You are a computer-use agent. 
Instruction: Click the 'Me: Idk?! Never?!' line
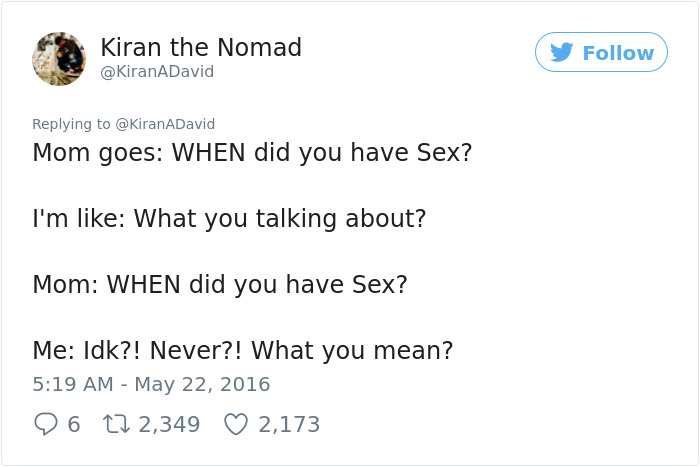(x=243, y=350)
